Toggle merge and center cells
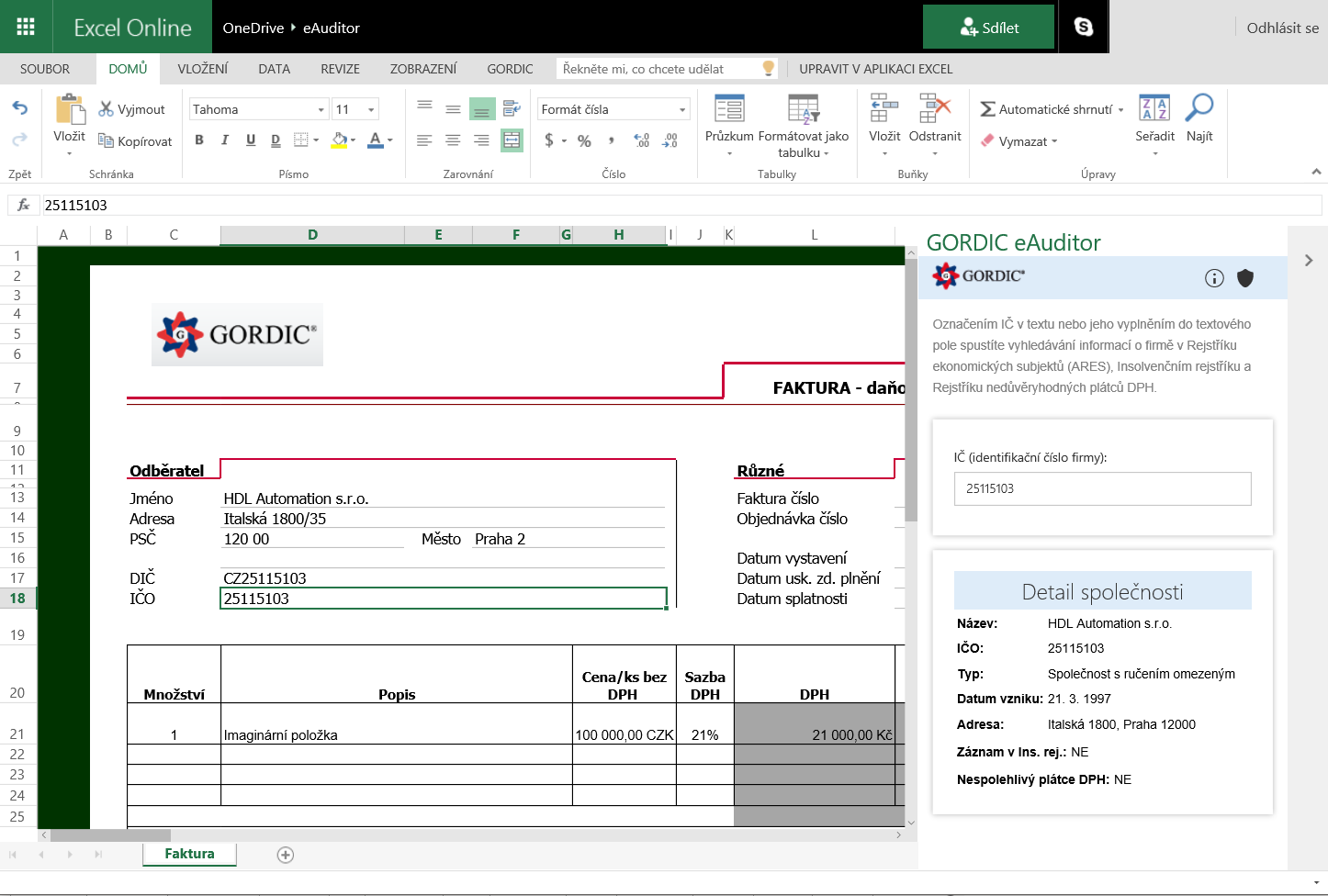1328x896 pixels. click(512, 140)
